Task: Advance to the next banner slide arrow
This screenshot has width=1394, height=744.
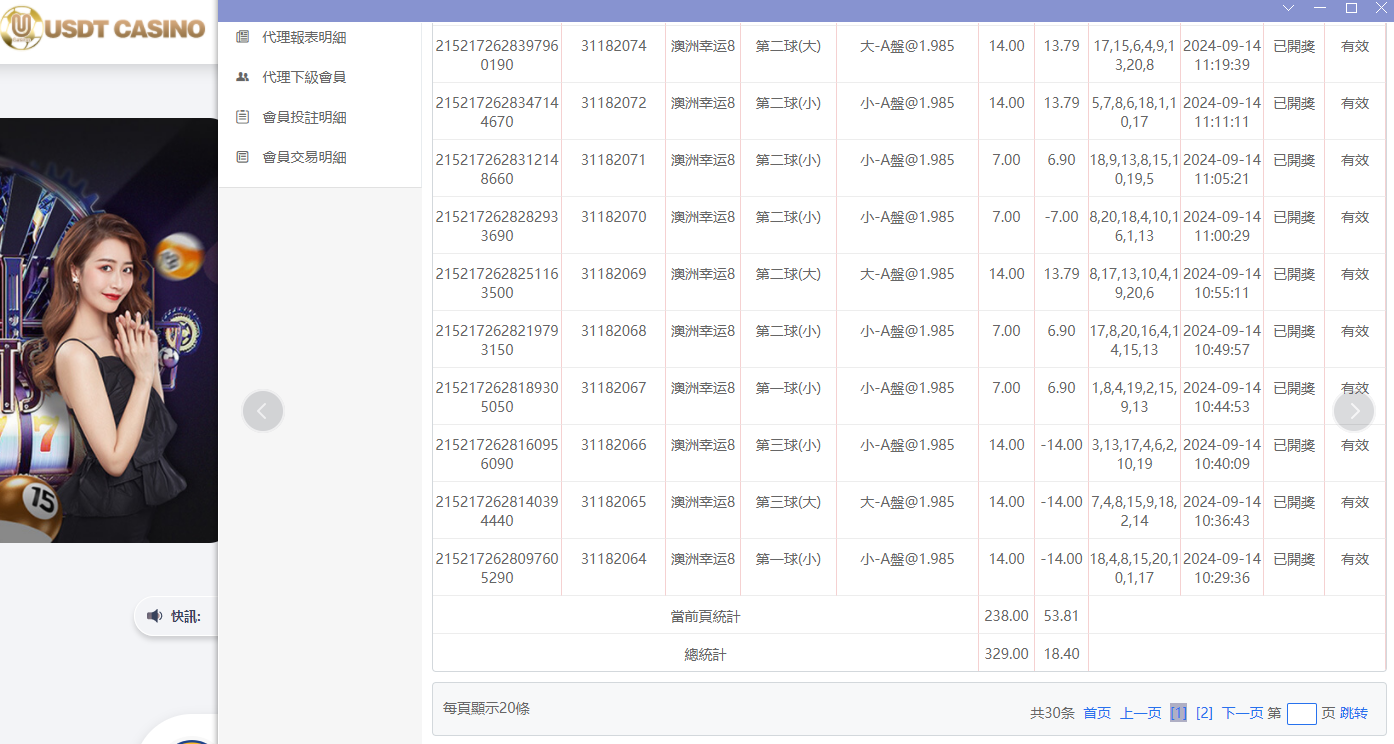Action: (1354, 411)
